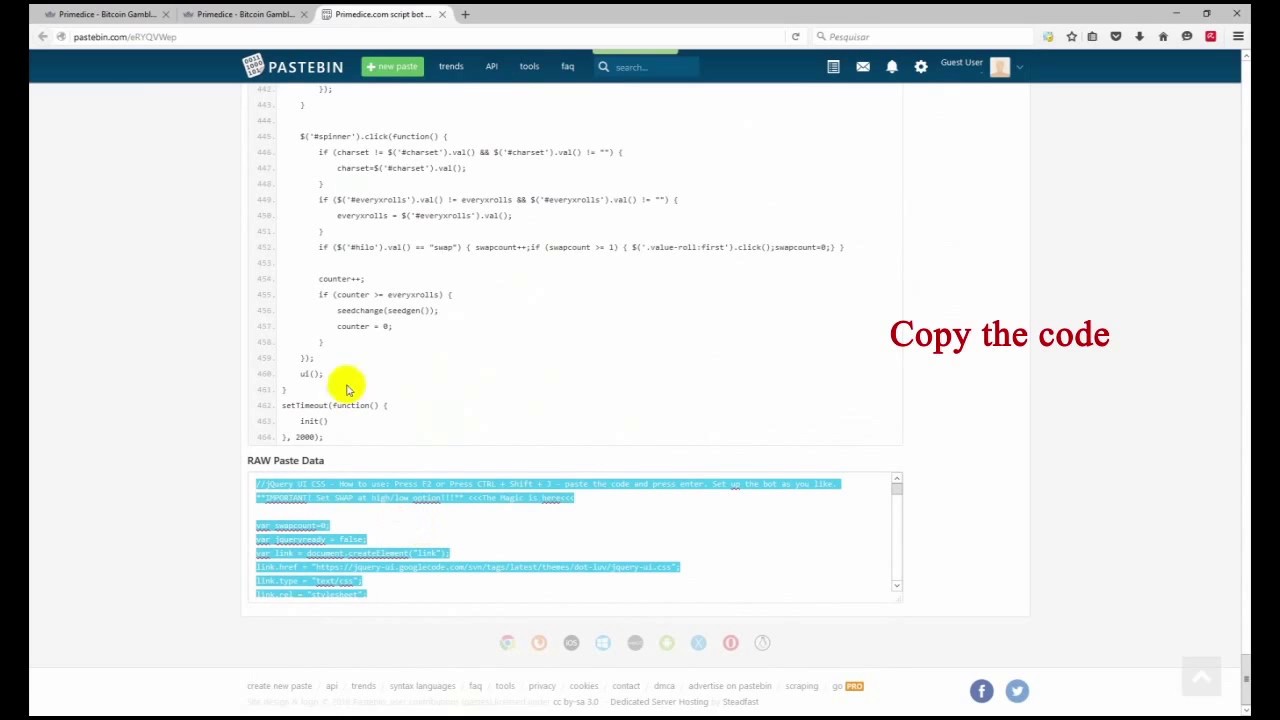1280x720 pixels.
Task: Click the Pesquisar browser search box
Action: [925, 37]
